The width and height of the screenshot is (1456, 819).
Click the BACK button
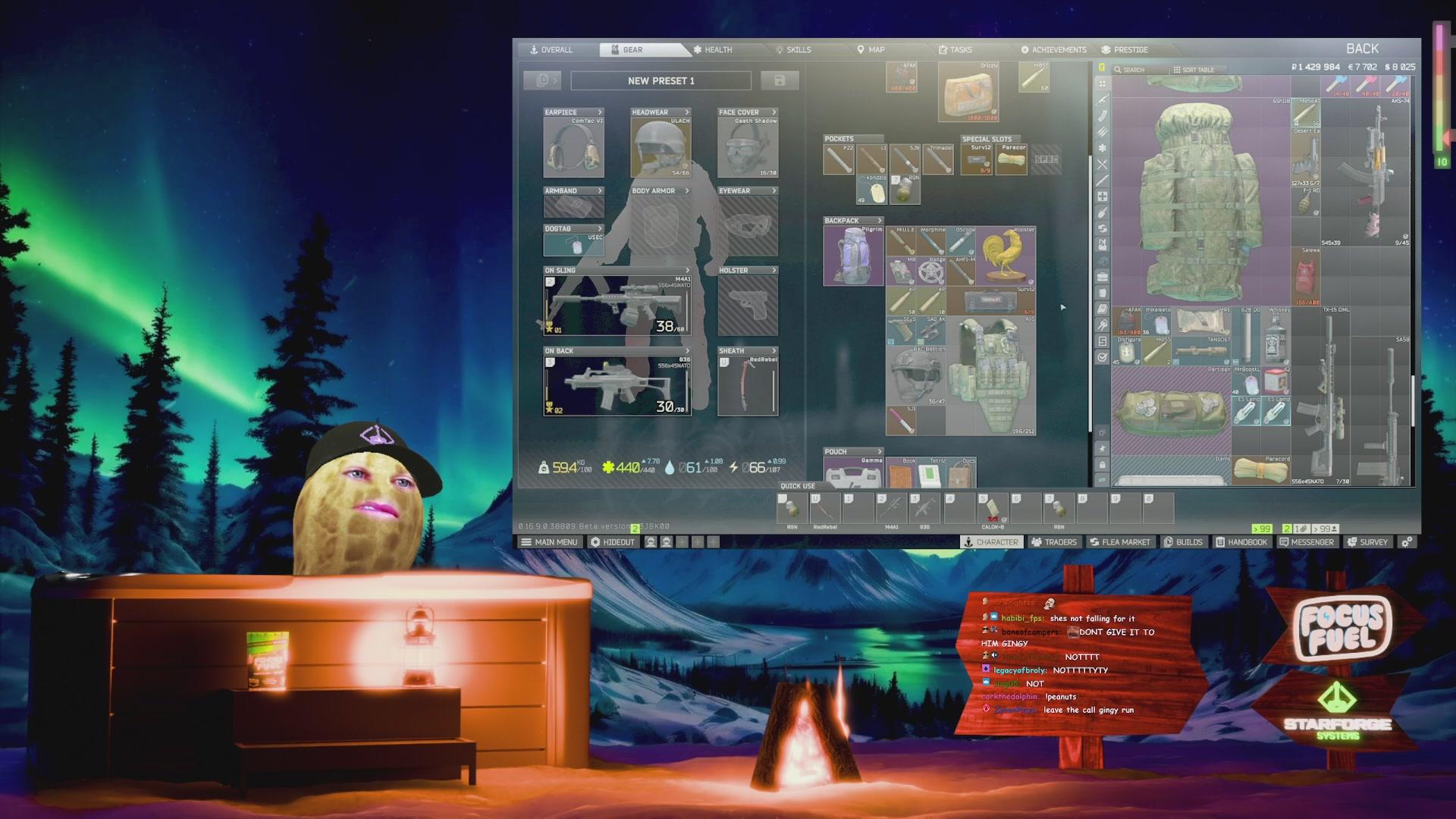click(x=1363, y=48)
